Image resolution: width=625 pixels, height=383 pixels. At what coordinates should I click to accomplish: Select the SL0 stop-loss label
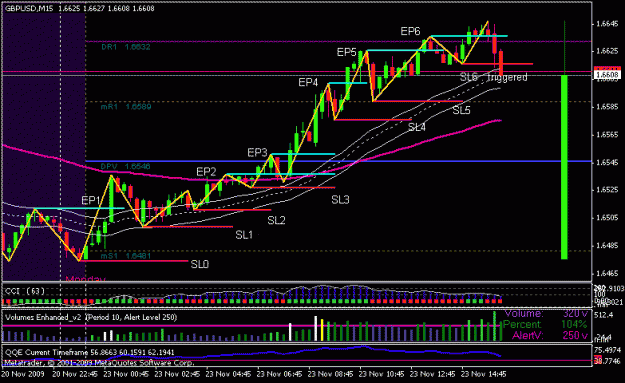point(200,264)
